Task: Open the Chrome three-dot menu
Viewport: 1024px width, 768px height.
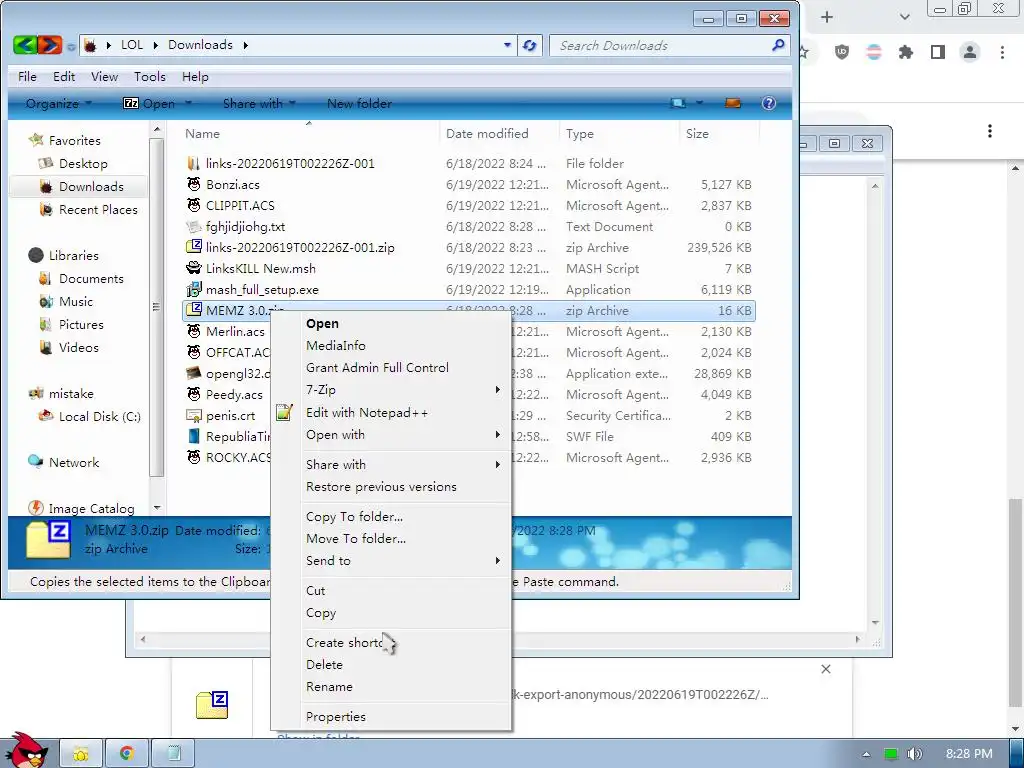Action: tap(1002, 52)
